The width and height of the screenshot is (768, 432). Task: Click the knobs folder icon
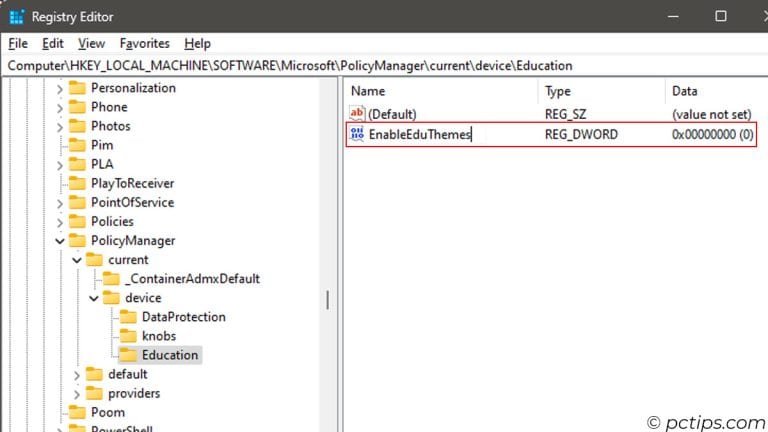[x=127, y=336]
